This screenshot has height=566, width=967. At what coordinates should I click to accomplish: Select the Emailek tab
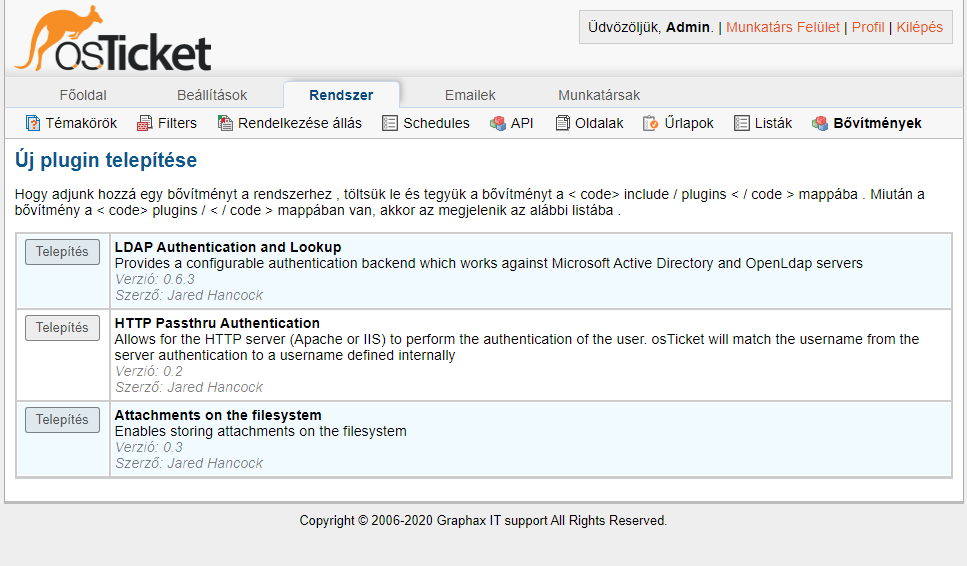(x=470, y=95)
